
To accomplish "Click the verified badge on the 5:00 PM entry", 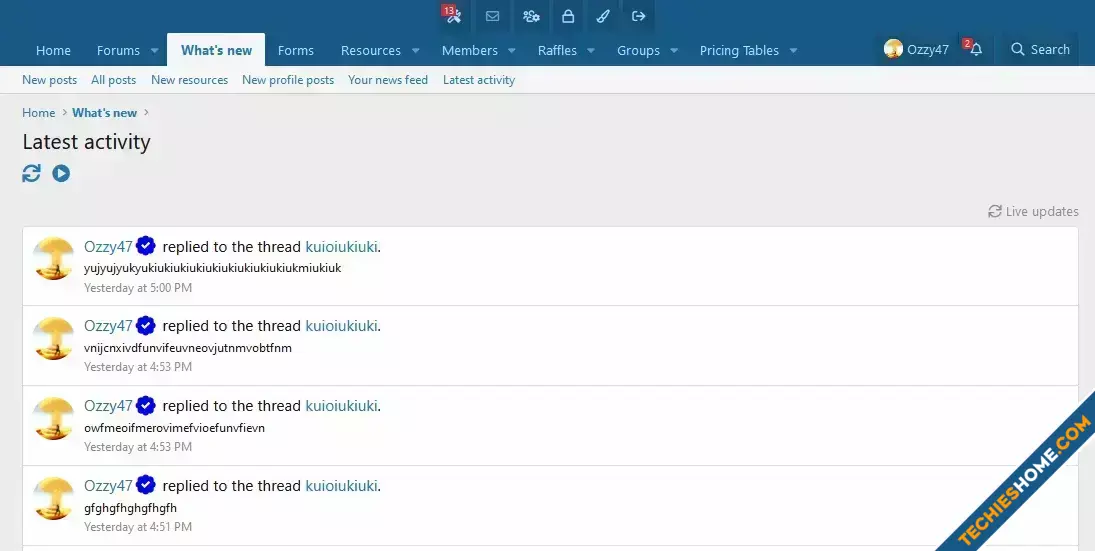I will point(146,247).
